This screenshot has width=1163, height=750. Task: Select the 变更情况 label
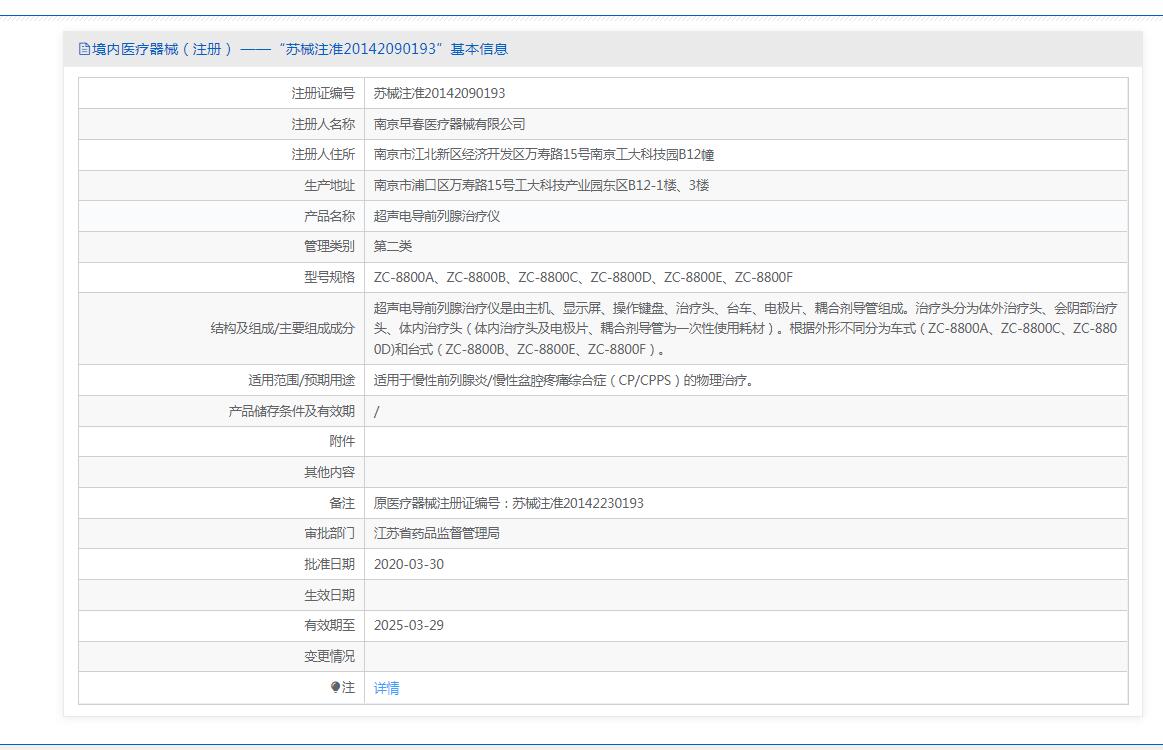pyautogui.click(x=329, y=657)
